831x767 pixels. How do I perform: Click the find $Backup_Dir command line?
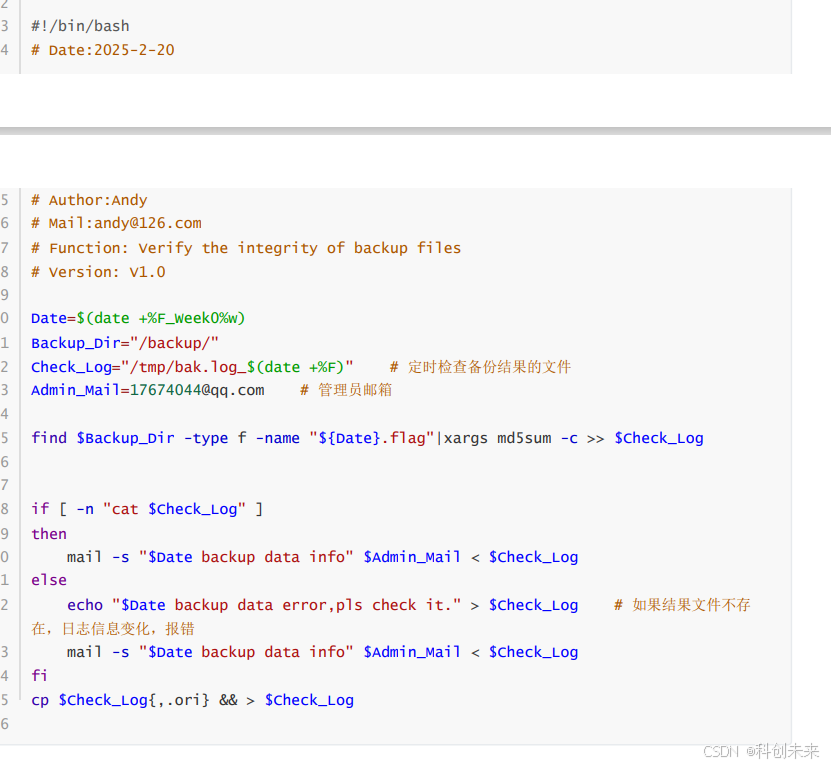[x=367, y=438]
